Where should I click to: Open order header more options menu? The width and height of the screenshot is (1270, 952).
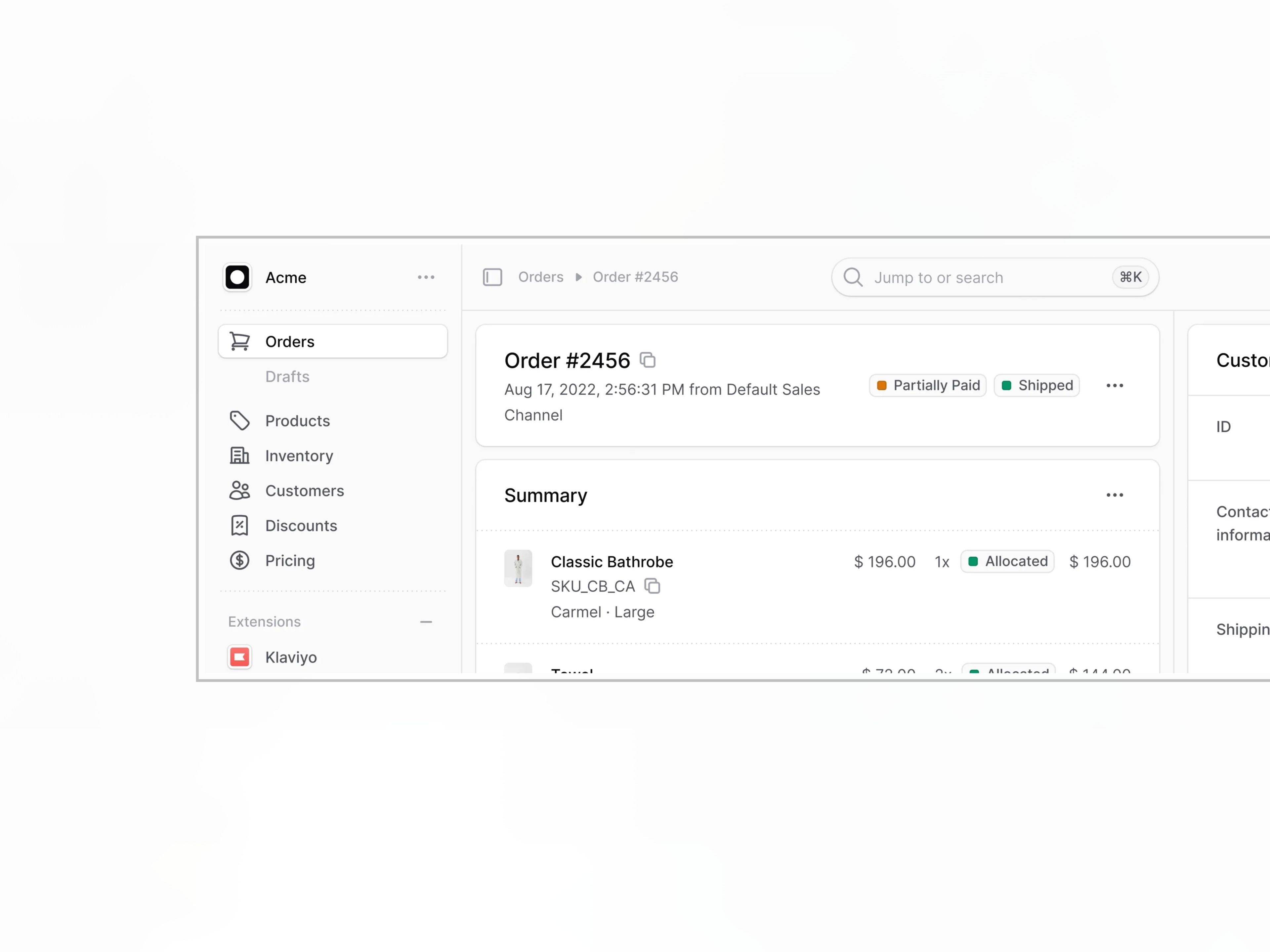coord(1115,386)
